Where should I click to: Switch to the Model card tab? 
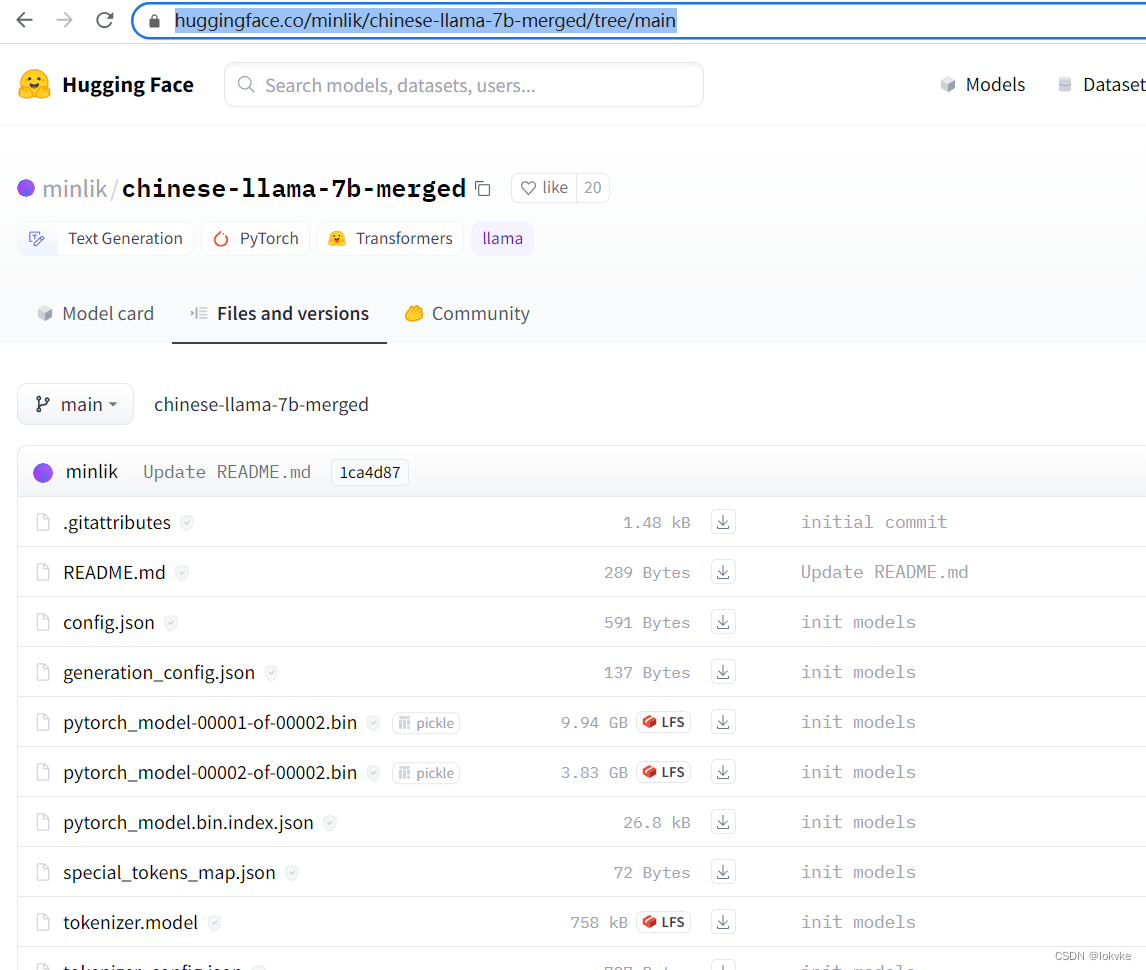click(x=96, y=314)
